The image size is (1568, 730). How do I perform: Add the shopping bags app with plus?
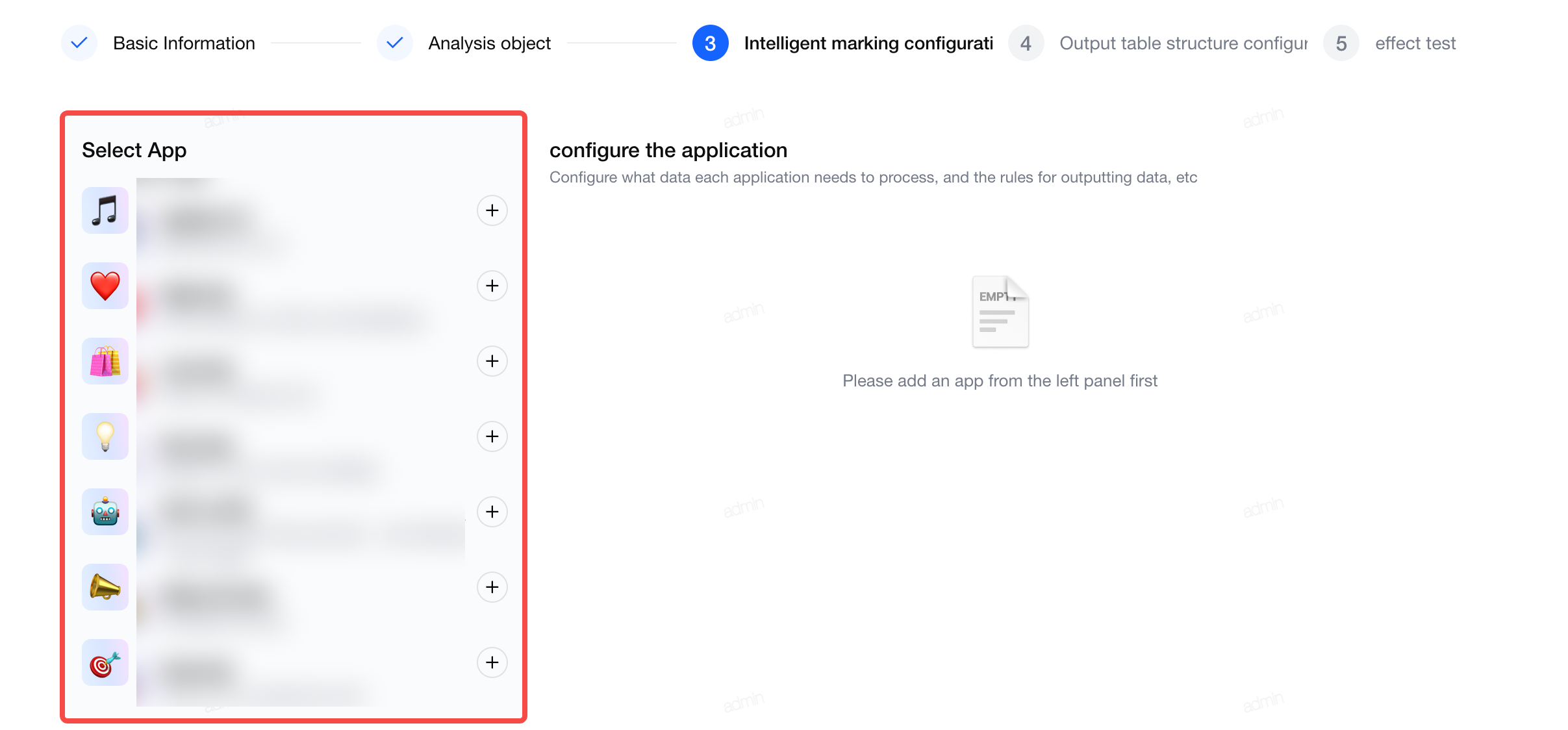click(492, 361)
